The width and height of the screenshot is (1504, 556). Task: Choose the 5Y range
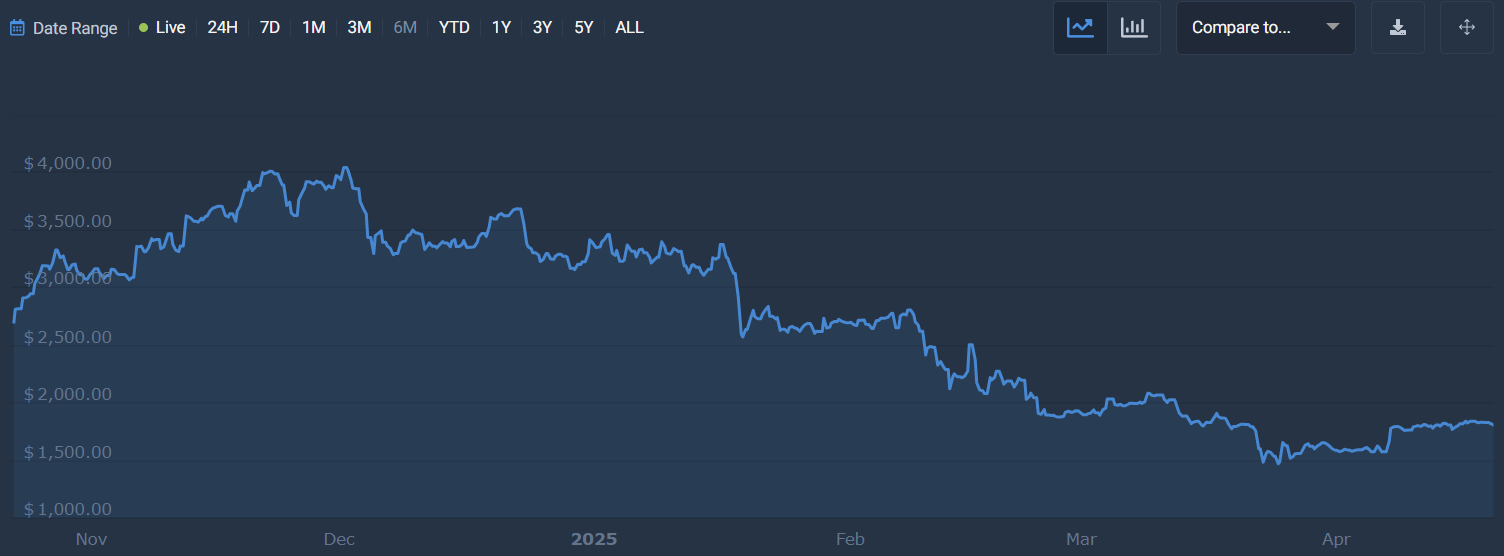click(584, 28)
